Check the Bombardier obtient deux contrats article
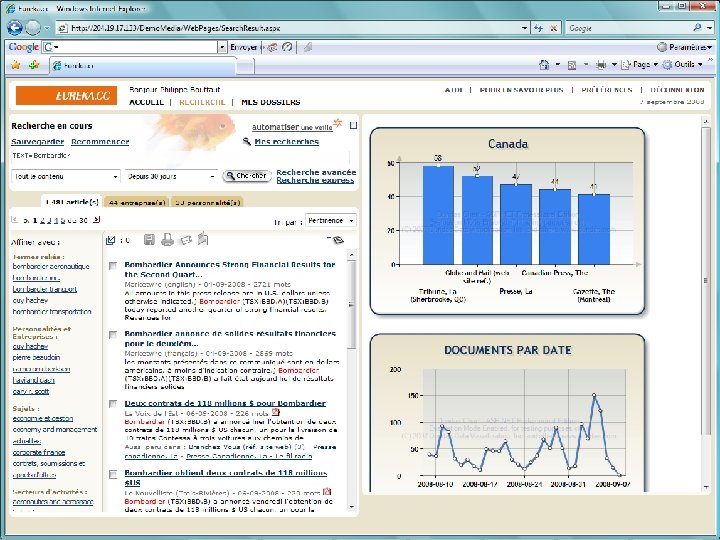 coord(112,474)
